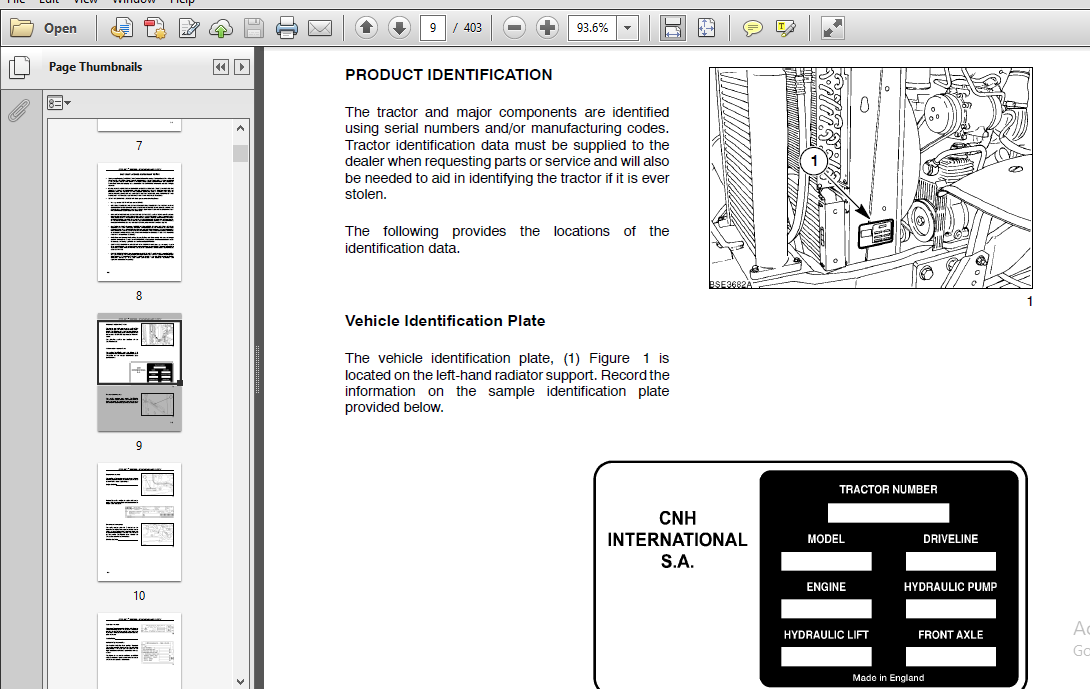The image size is (1090, 689).
Task: Open the sign or edit document tool
Action: [x=188, y=29]
